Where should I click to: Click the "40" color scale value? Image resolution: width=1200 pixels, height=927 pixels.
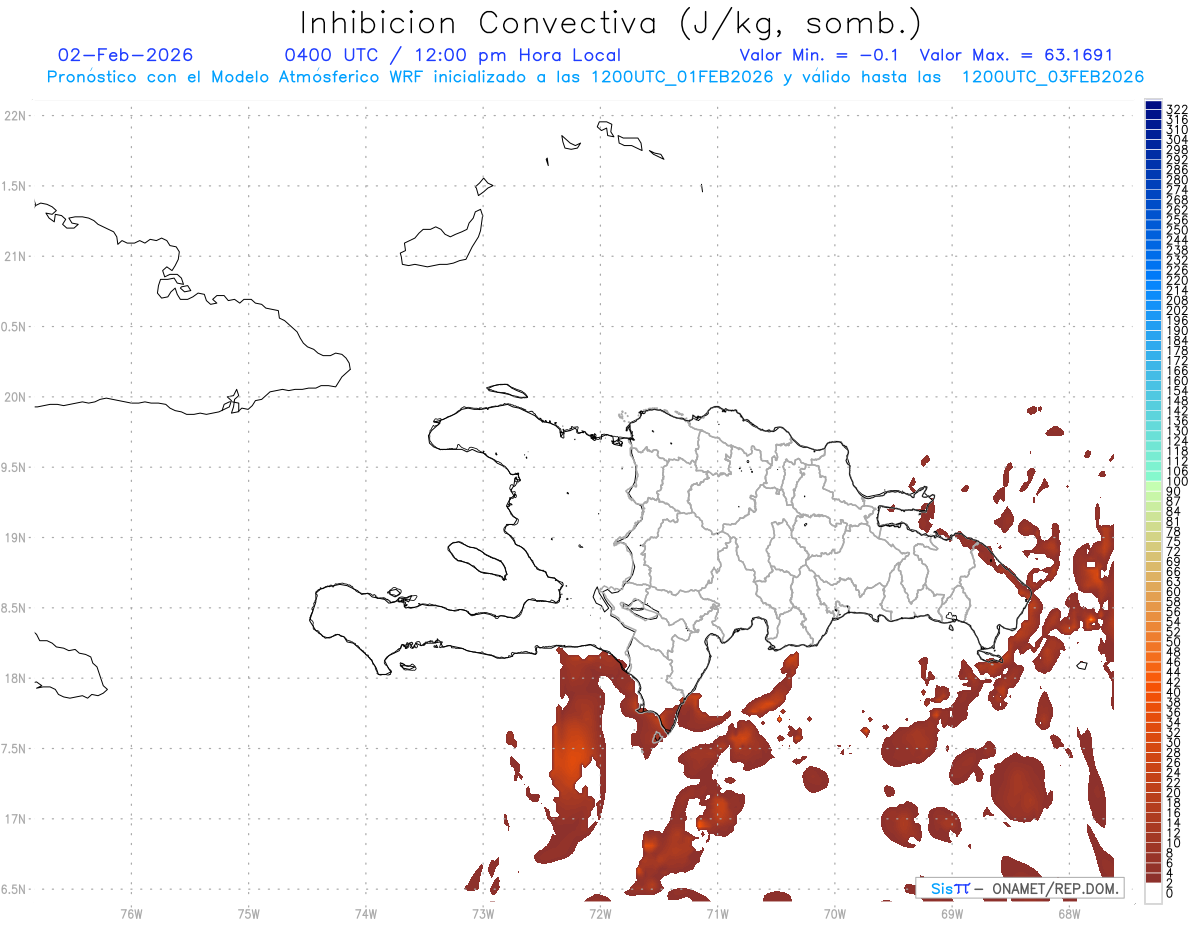(1174, 692)
